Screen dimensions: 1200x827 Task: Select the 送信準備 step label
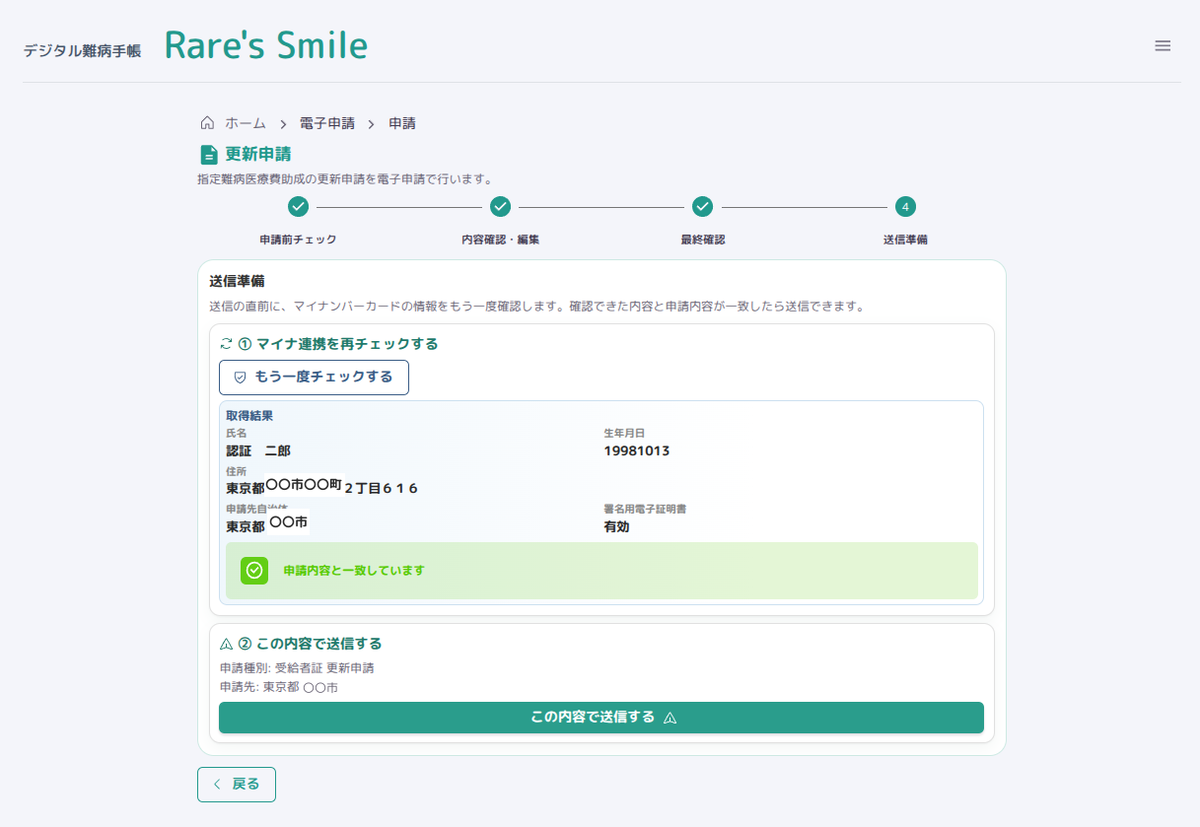point(905,240)
